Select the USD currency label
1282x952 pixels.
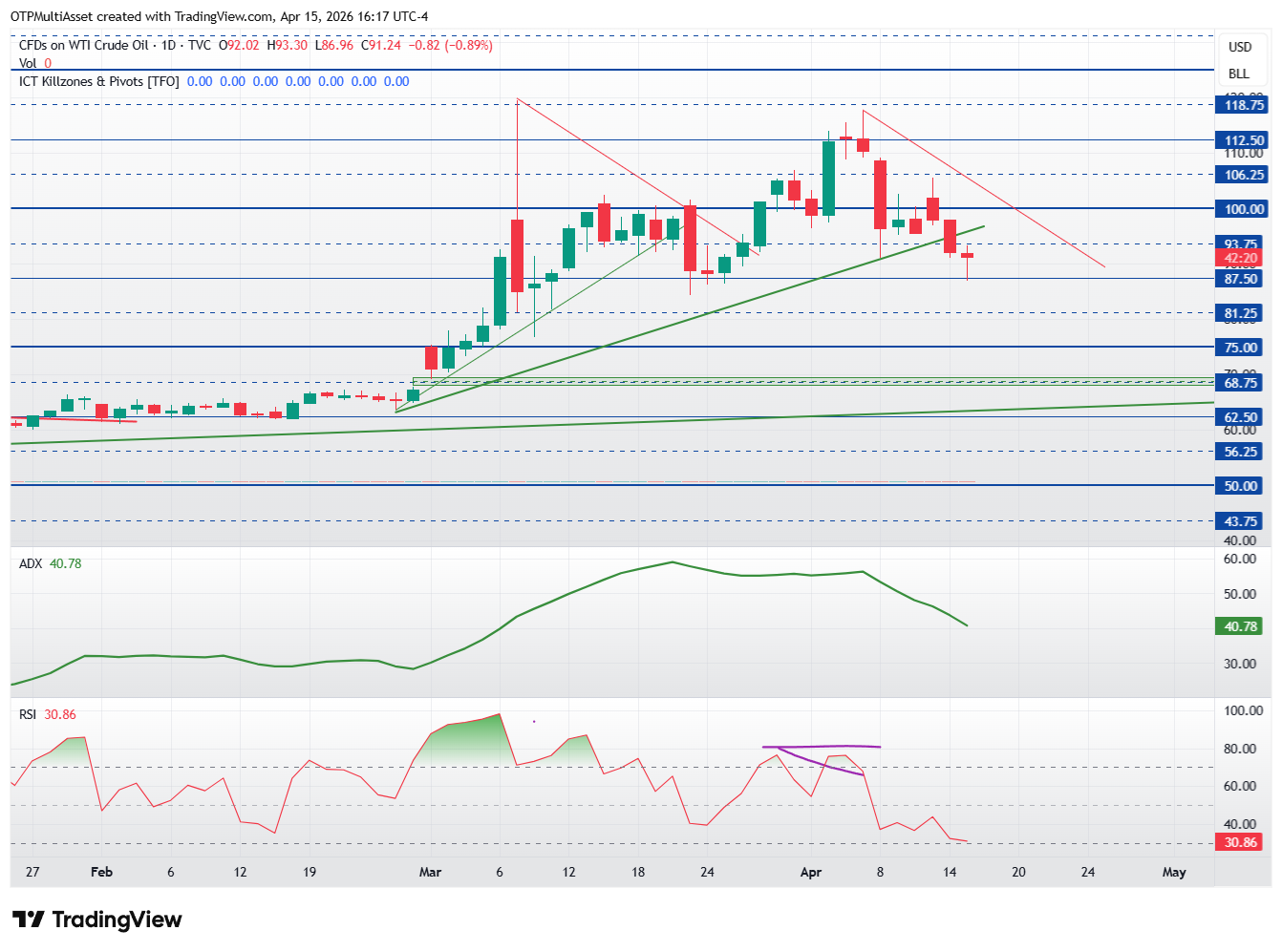(x=1239, y=47)
